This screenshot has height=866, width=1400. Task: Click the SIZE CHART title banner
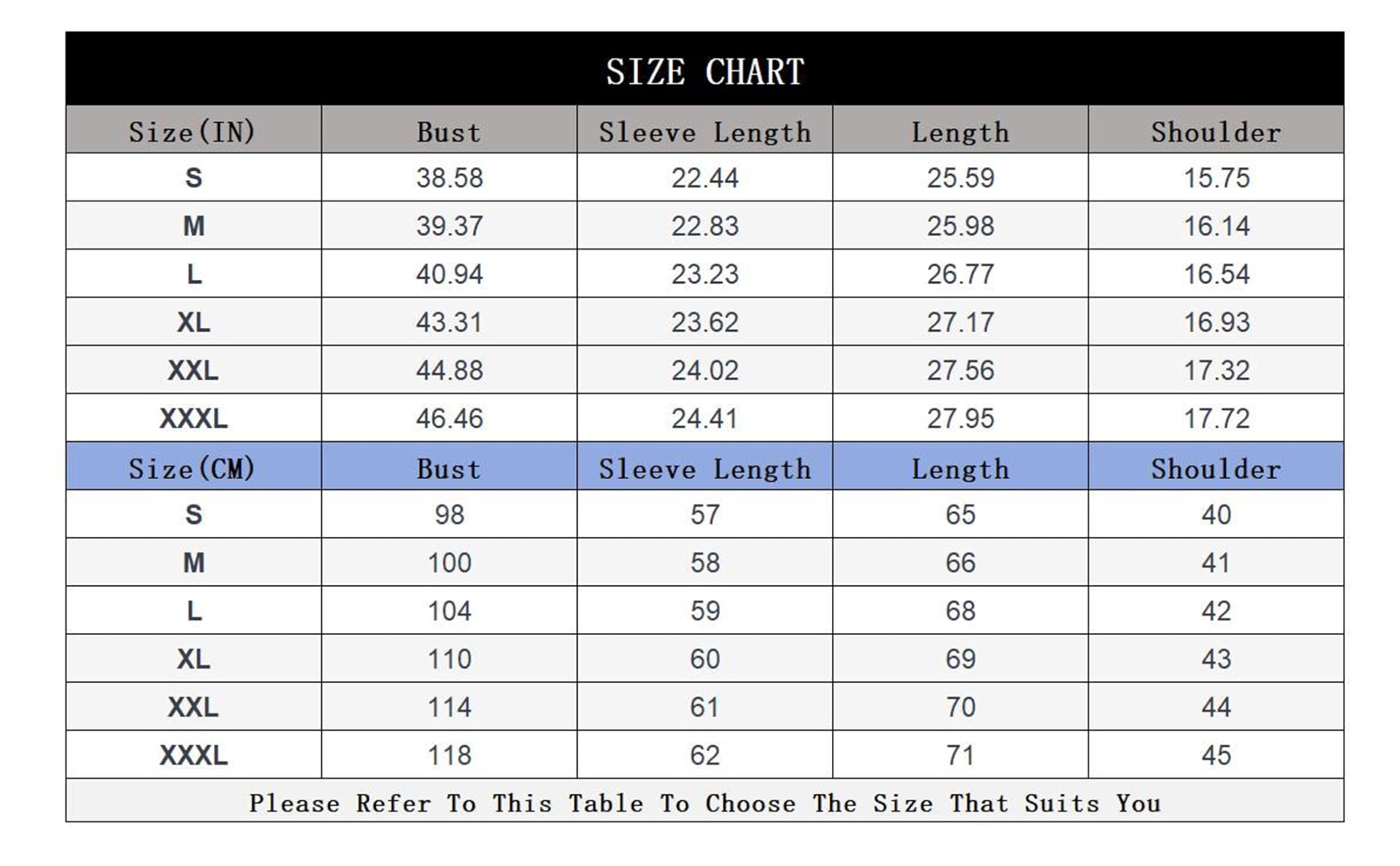[x=704, y=69]
